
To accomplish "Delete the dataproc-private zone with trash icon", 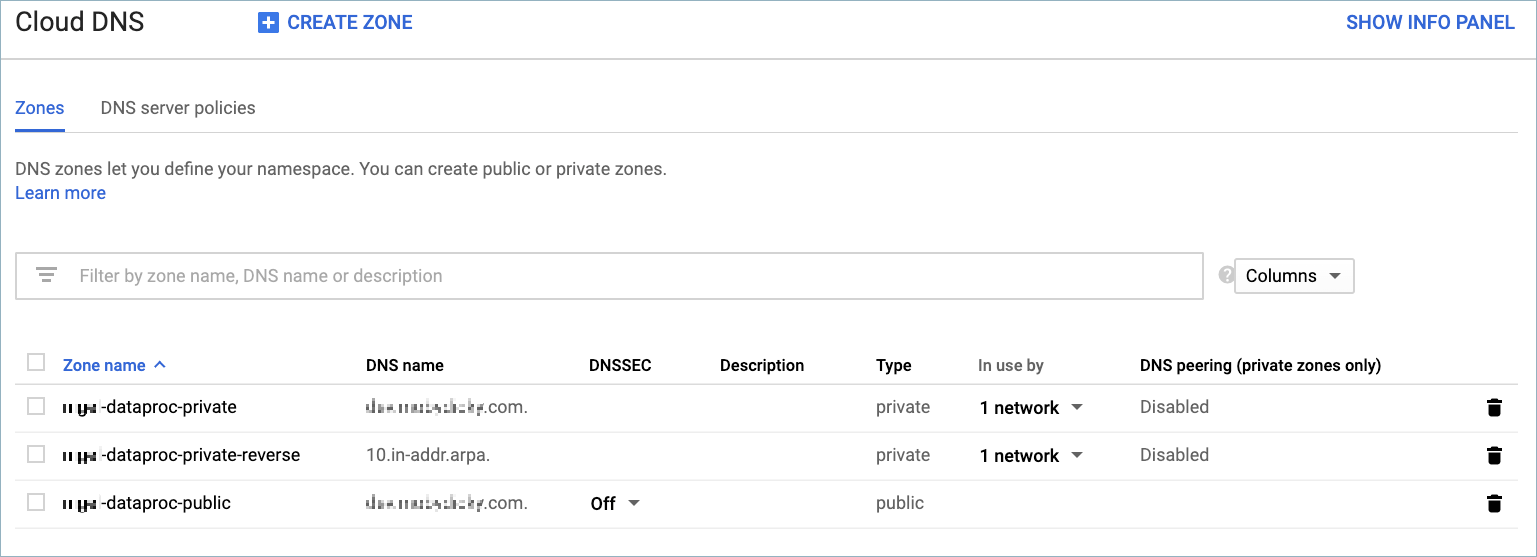I will 1494,408.
